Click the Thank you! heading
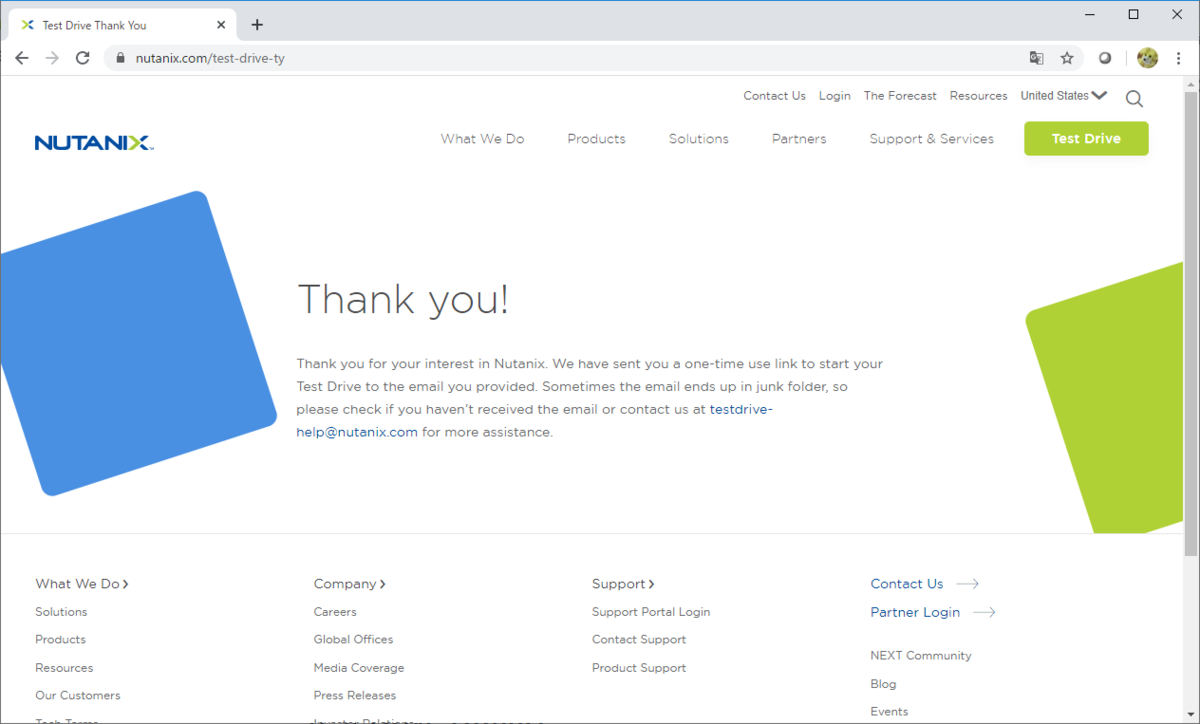Image resolution: width=1200 pixels, height=724 pixels. 403,299
